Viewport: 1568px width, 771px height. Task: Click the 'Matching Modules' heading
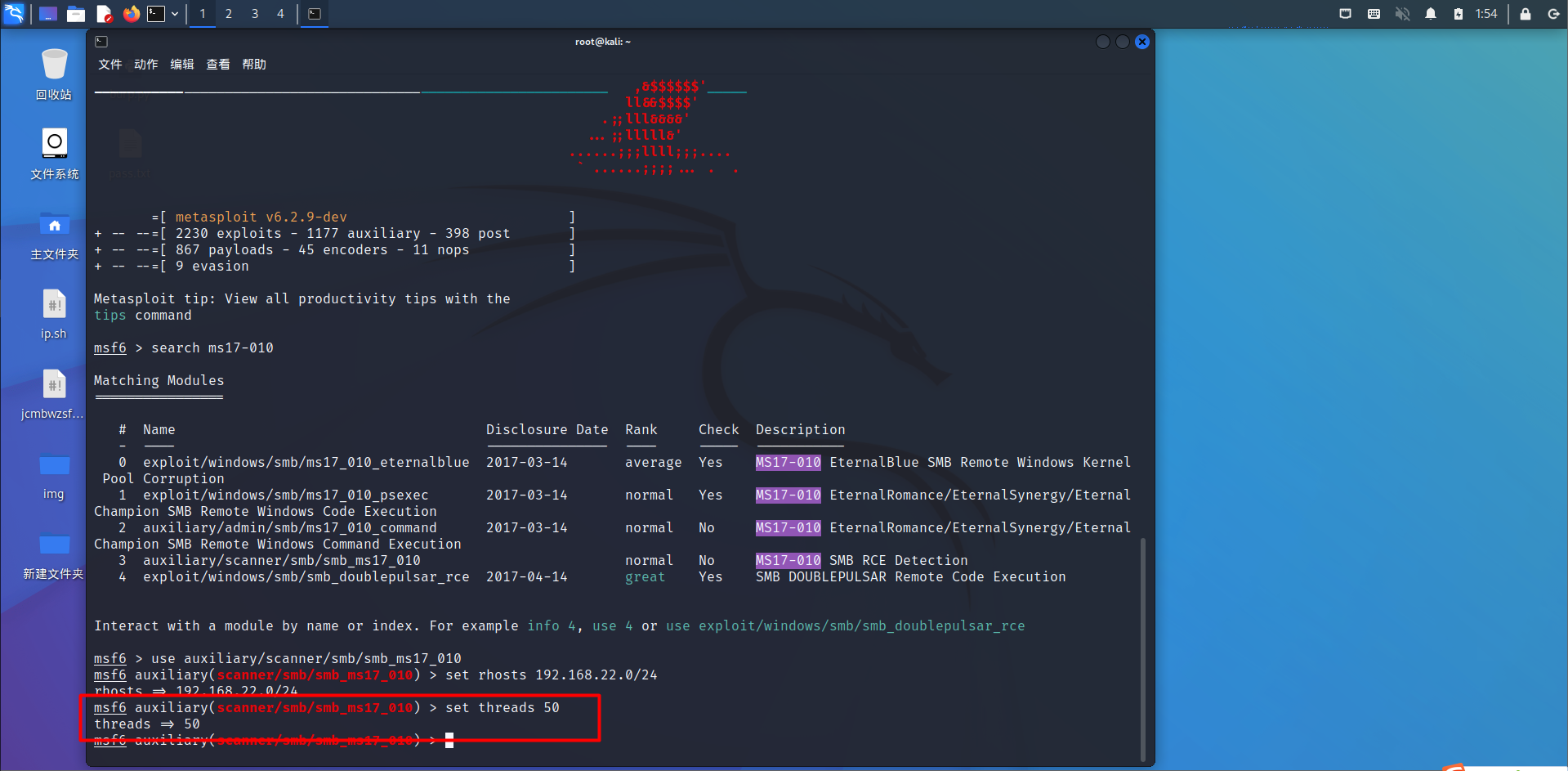159,381
